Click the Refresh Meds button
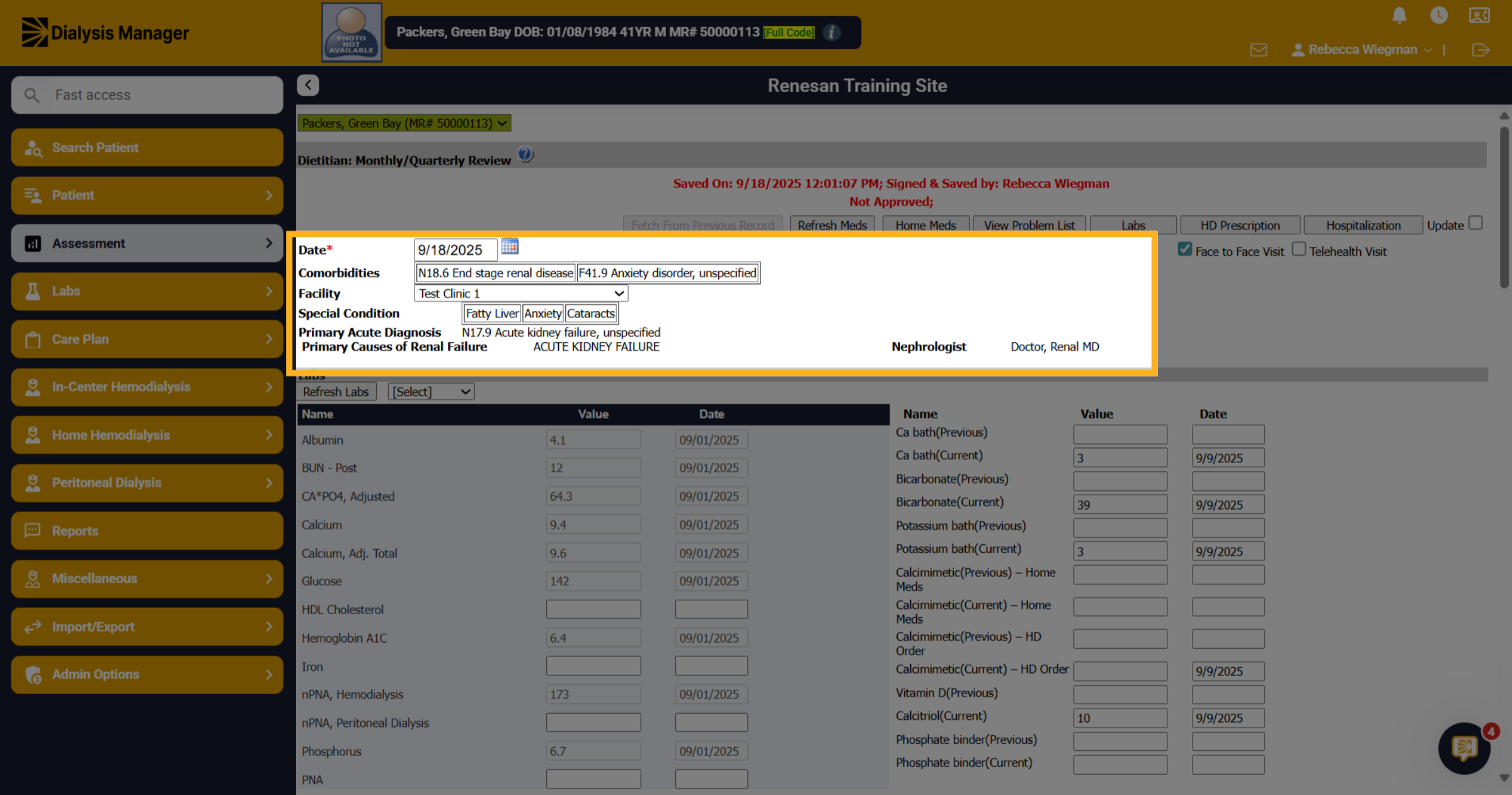Image resolution: width=1512 pixels, height=795 pixels. tap(832, 226)
